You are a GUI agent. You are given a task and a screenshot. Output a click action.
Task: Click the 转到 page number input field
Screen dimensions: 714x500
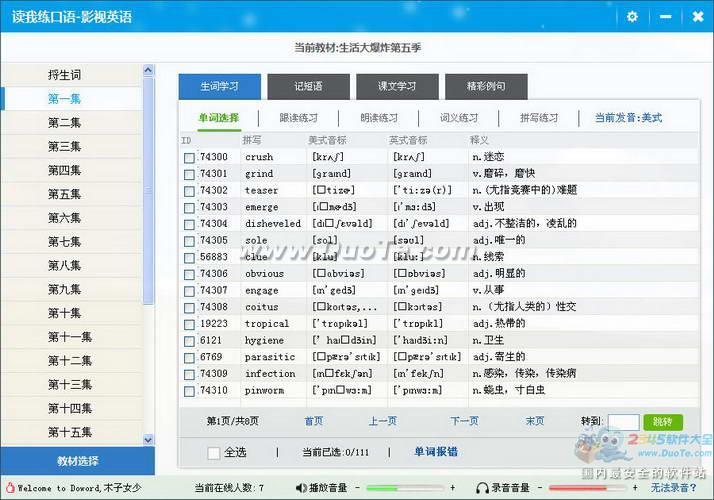(x=623, y=422)
